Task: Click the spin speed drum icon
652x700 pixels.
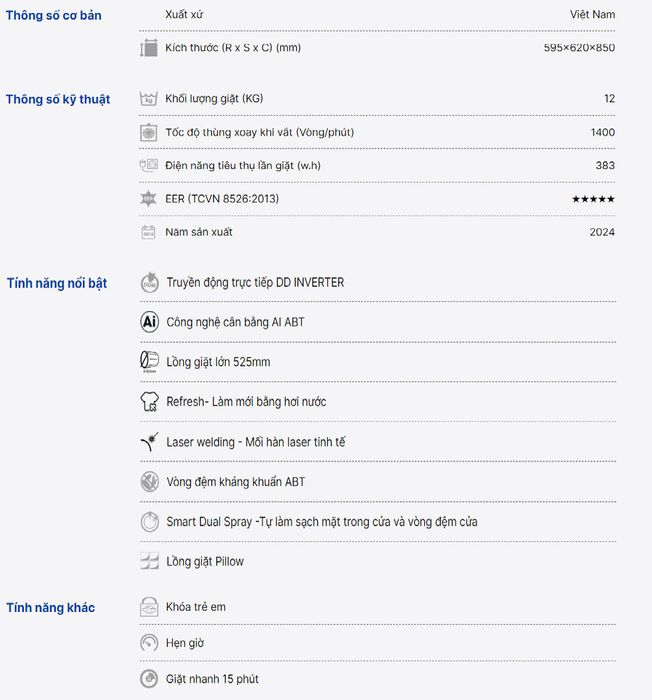Action: coord(149,133)
